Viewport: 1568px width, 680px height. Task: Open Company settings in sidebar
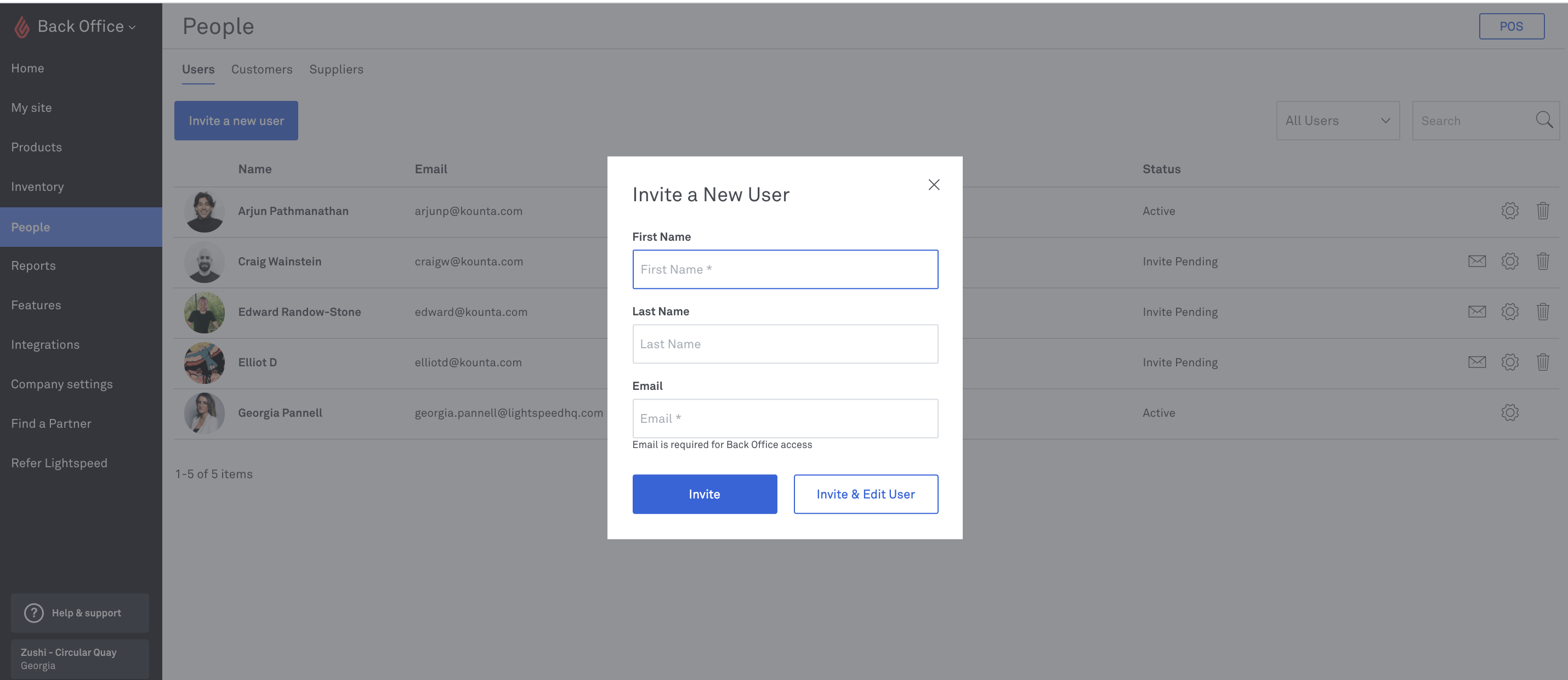(x=62, y=385)
